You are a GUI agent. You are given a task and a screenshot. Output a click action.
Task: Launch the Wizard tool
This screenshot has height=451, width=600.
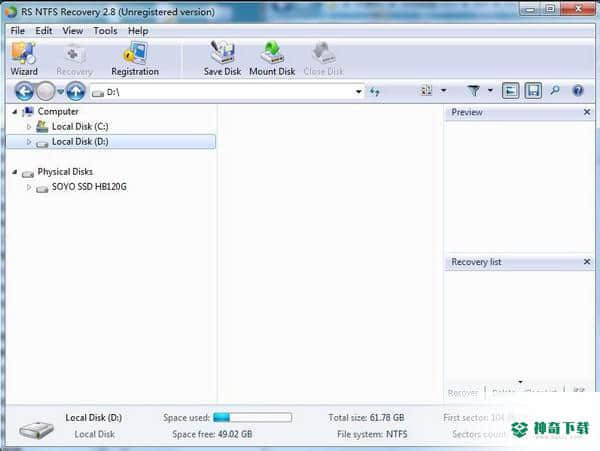tap(24, 59)
